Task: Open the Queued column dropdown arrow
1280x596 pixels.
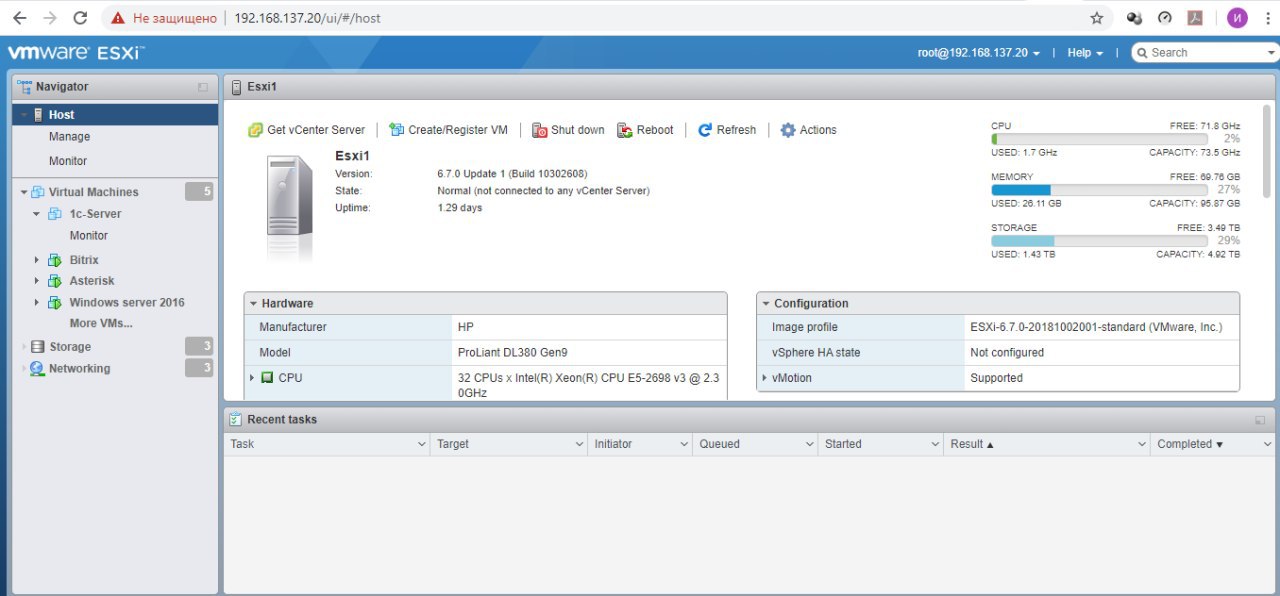Action: coord(810,444)
